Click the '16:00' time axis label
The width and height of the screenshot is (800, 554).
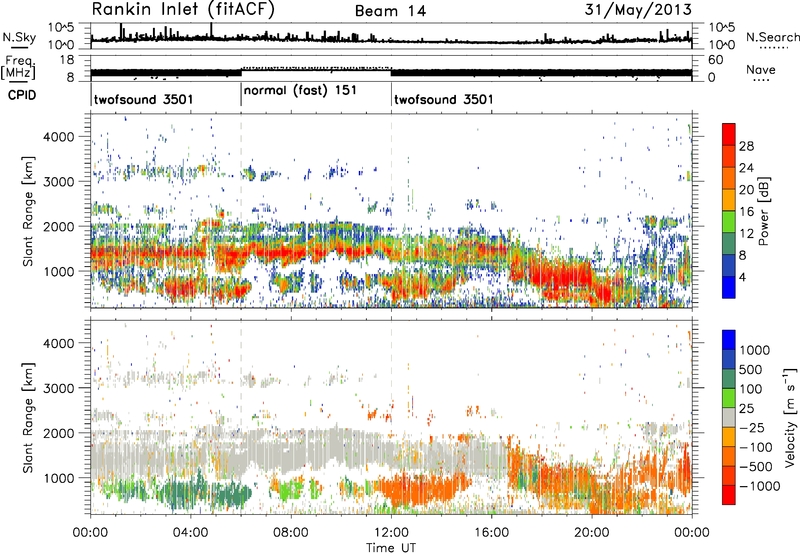tap(491, 533)
